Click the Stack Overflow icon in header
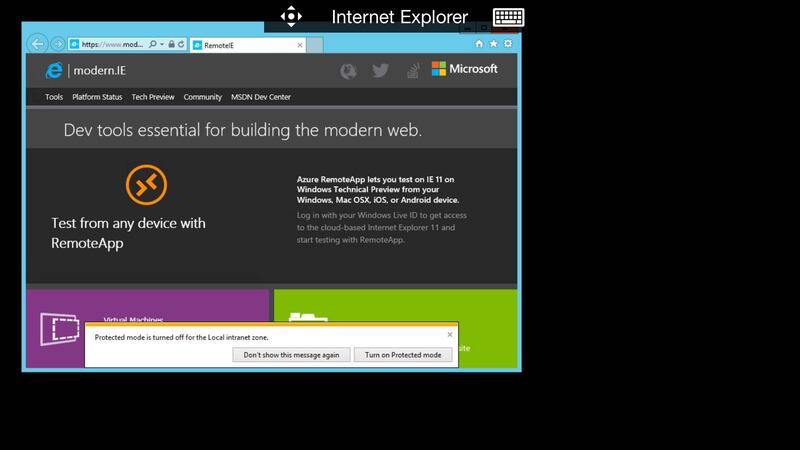Viewport: 800px width, 450px height. [x=413, y=70]
